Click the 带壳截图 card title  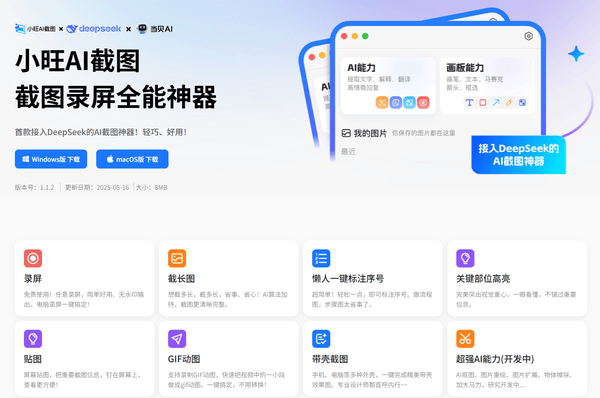click(x=330, y=359)
